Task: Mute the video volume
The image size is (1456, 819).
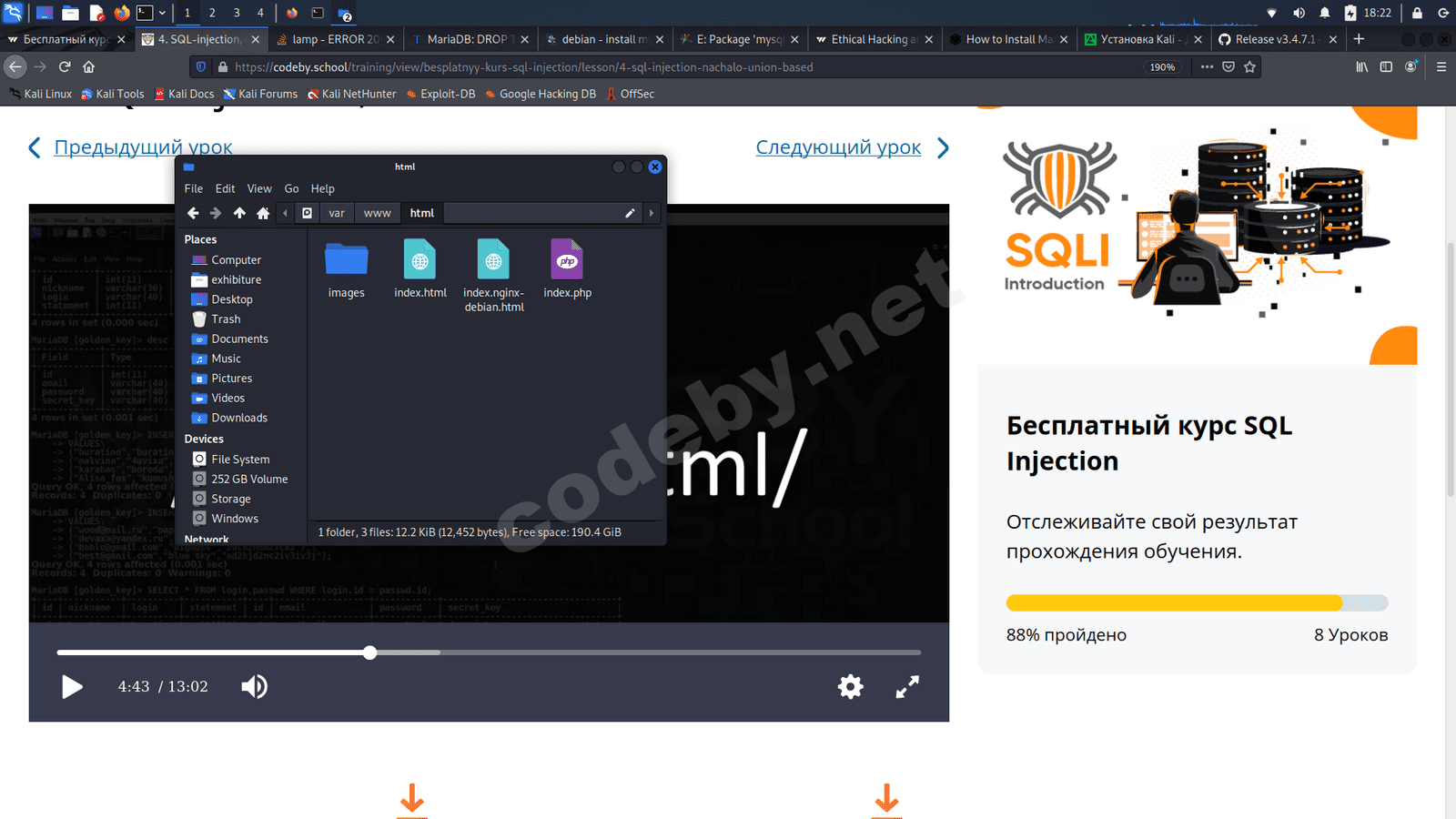Action: click(254, 687)
